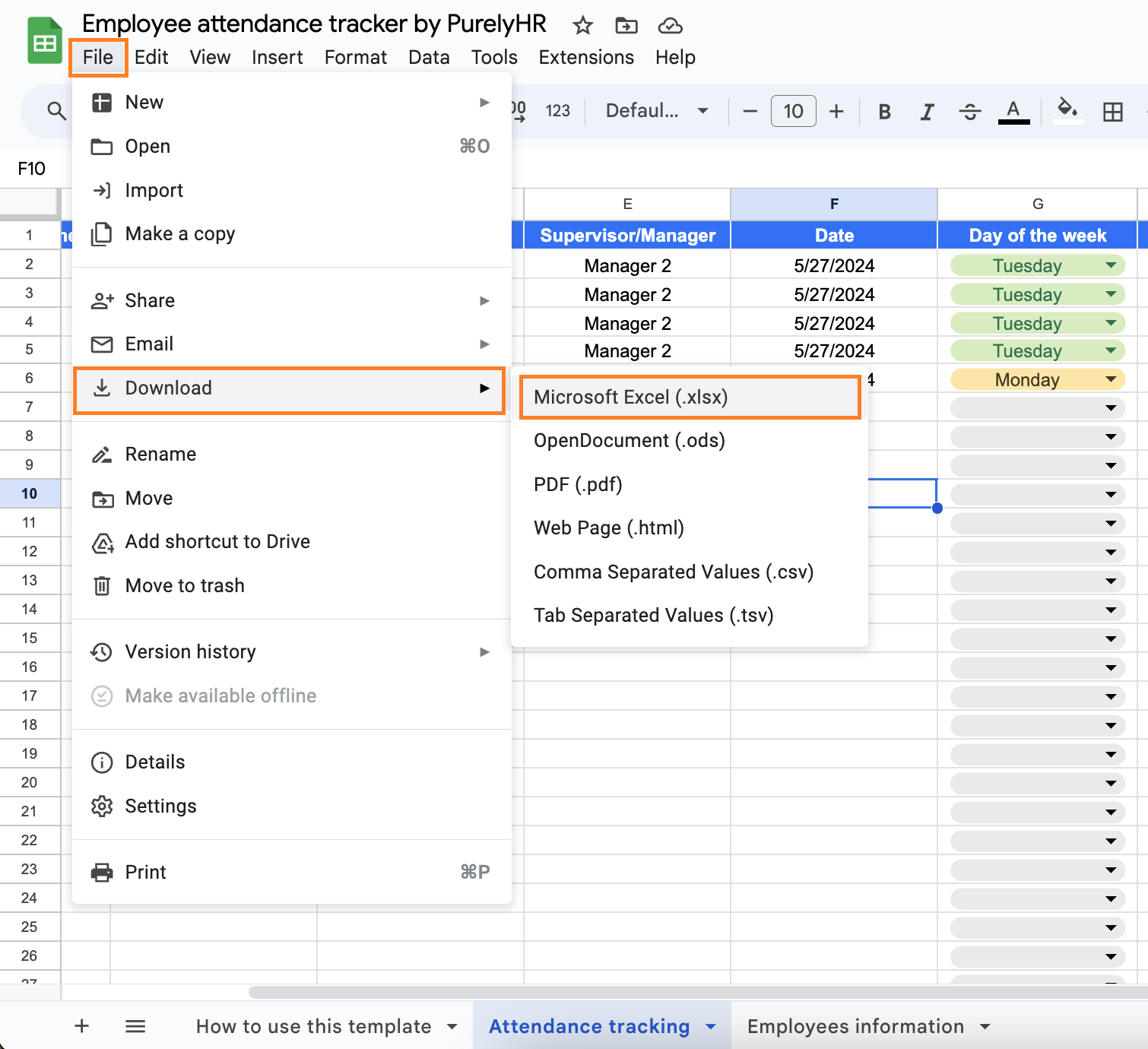Choose Move in File menu
1148x1049 pixels.
click(292, 499)
